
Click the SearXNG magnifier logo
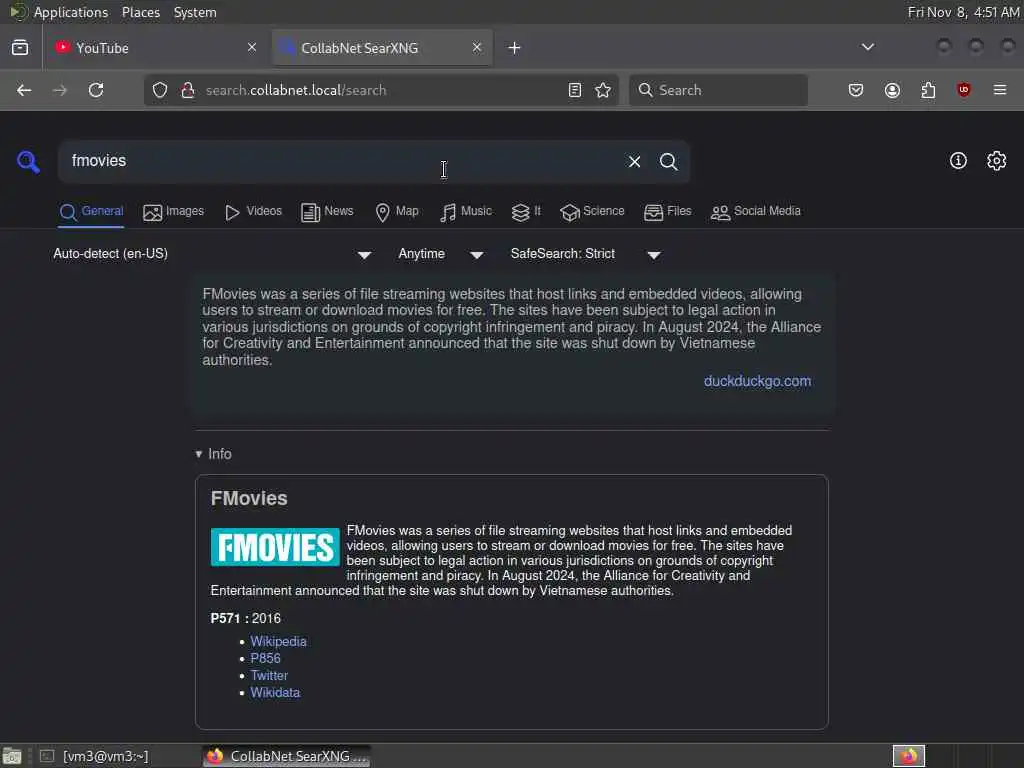[28, 161]
